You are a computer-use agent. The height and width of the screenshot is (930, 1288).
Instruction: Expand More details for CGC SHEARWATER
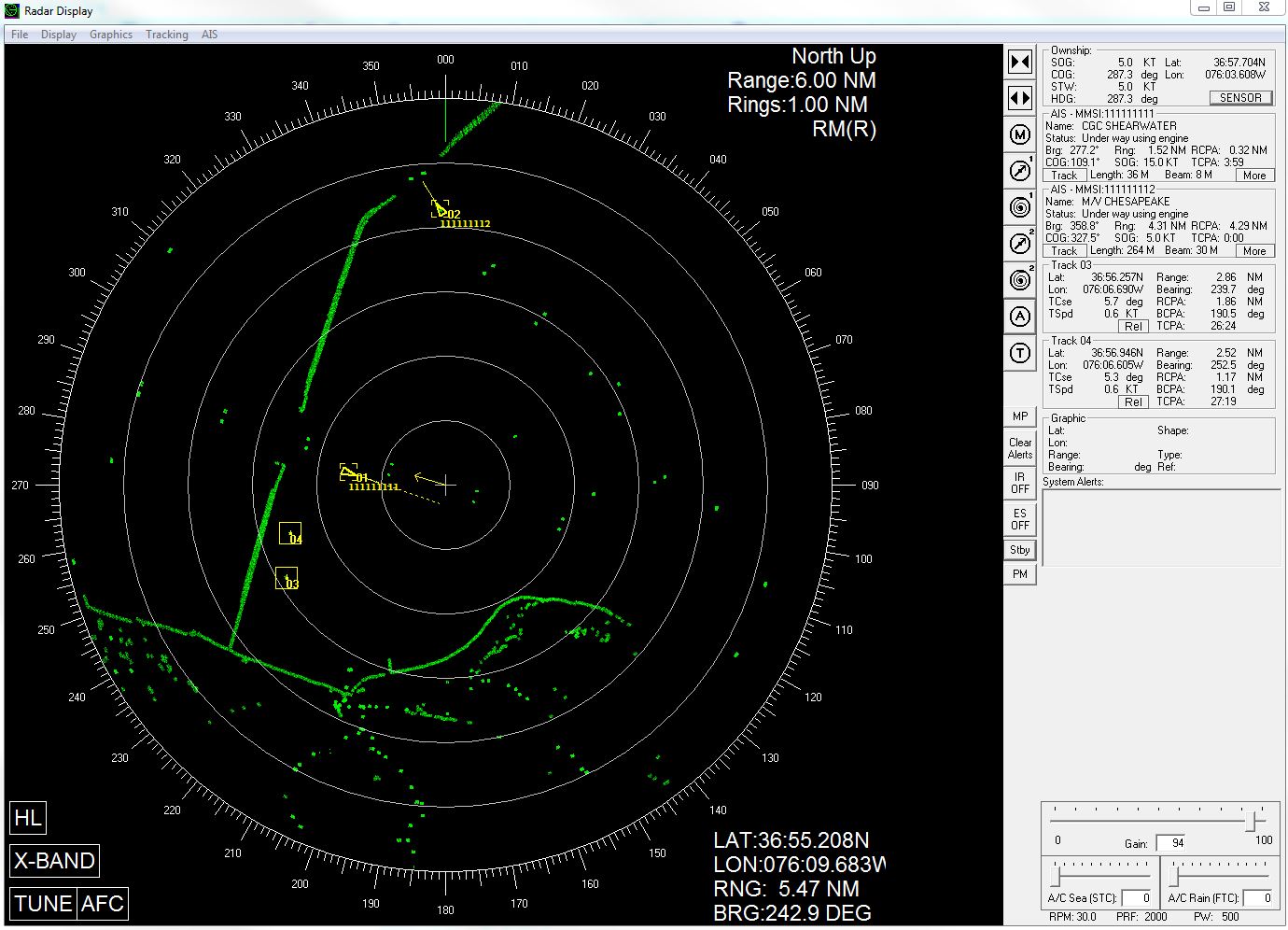1254,176
